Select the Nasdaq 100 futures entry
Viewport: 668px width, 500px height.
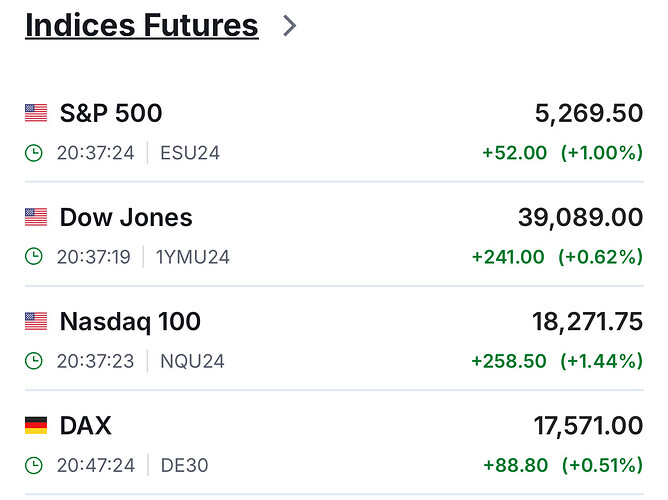(130, 321)
